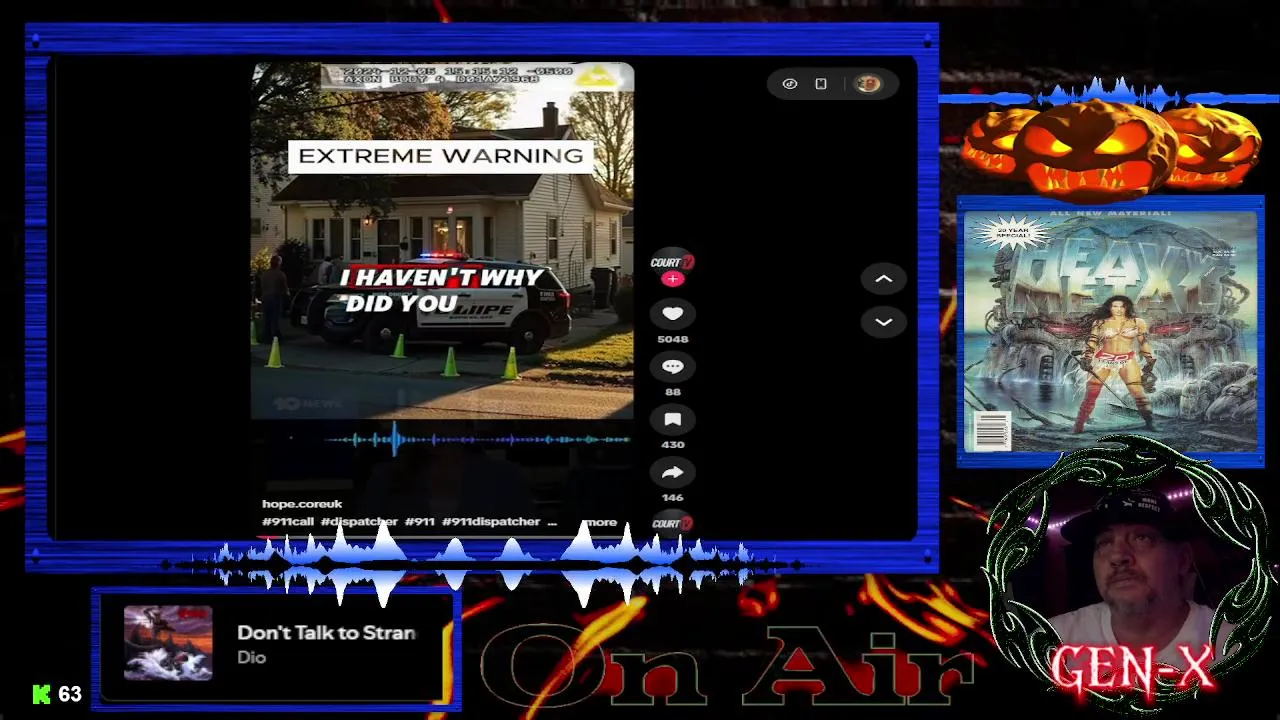Click the phone icon in top-right pill
Viewport: 1280px width, 720px height.
pos(821,84)
